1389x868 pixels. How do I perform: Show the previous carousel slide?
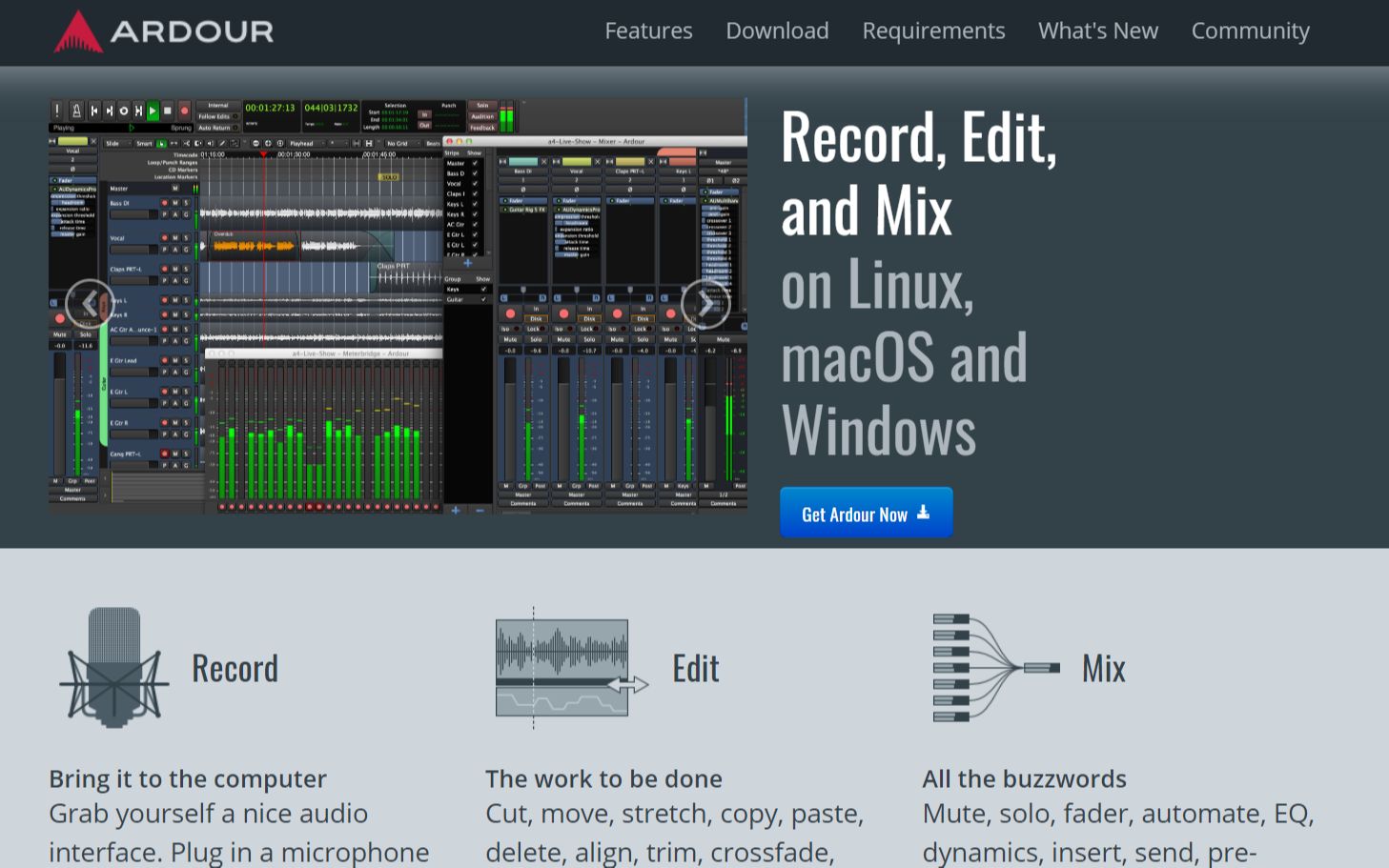90,304
